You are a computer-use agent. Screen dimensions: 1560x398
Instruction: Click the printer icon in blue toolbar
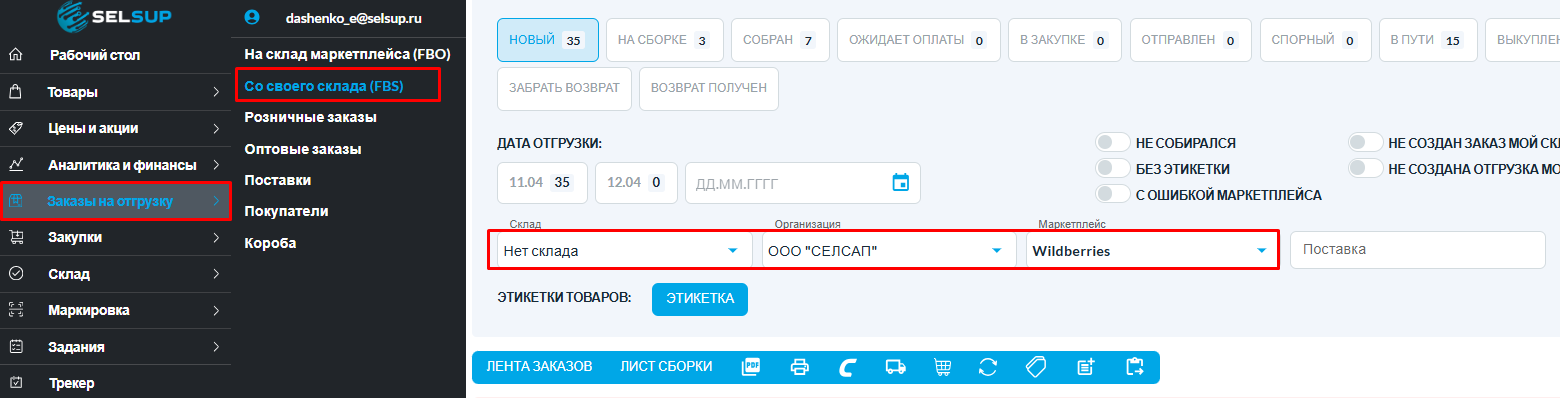click(799, 367)
